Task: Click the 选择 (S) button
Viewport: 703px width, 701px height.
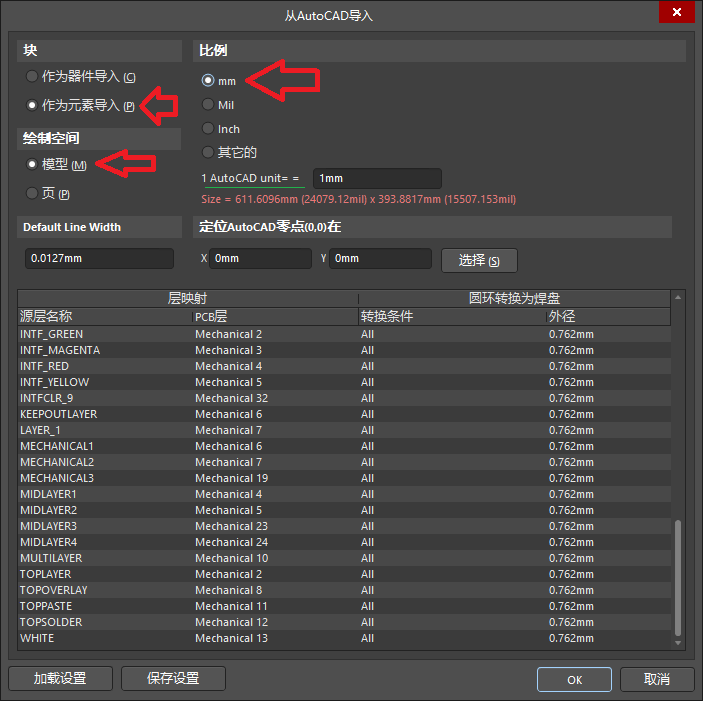Action: point(479,260)
